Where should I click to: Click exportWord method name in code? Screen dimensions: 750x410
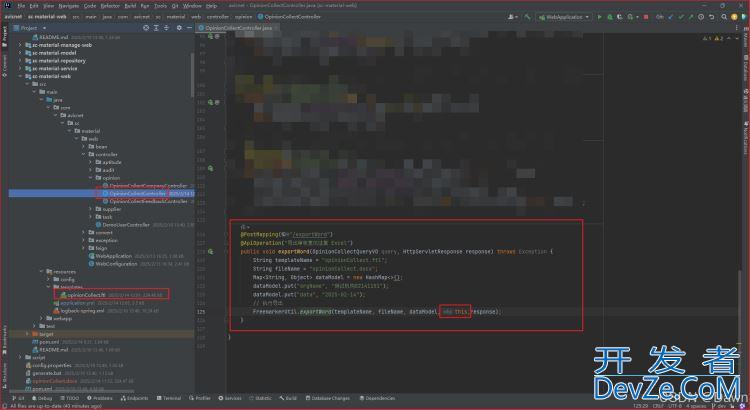(293, 252)
